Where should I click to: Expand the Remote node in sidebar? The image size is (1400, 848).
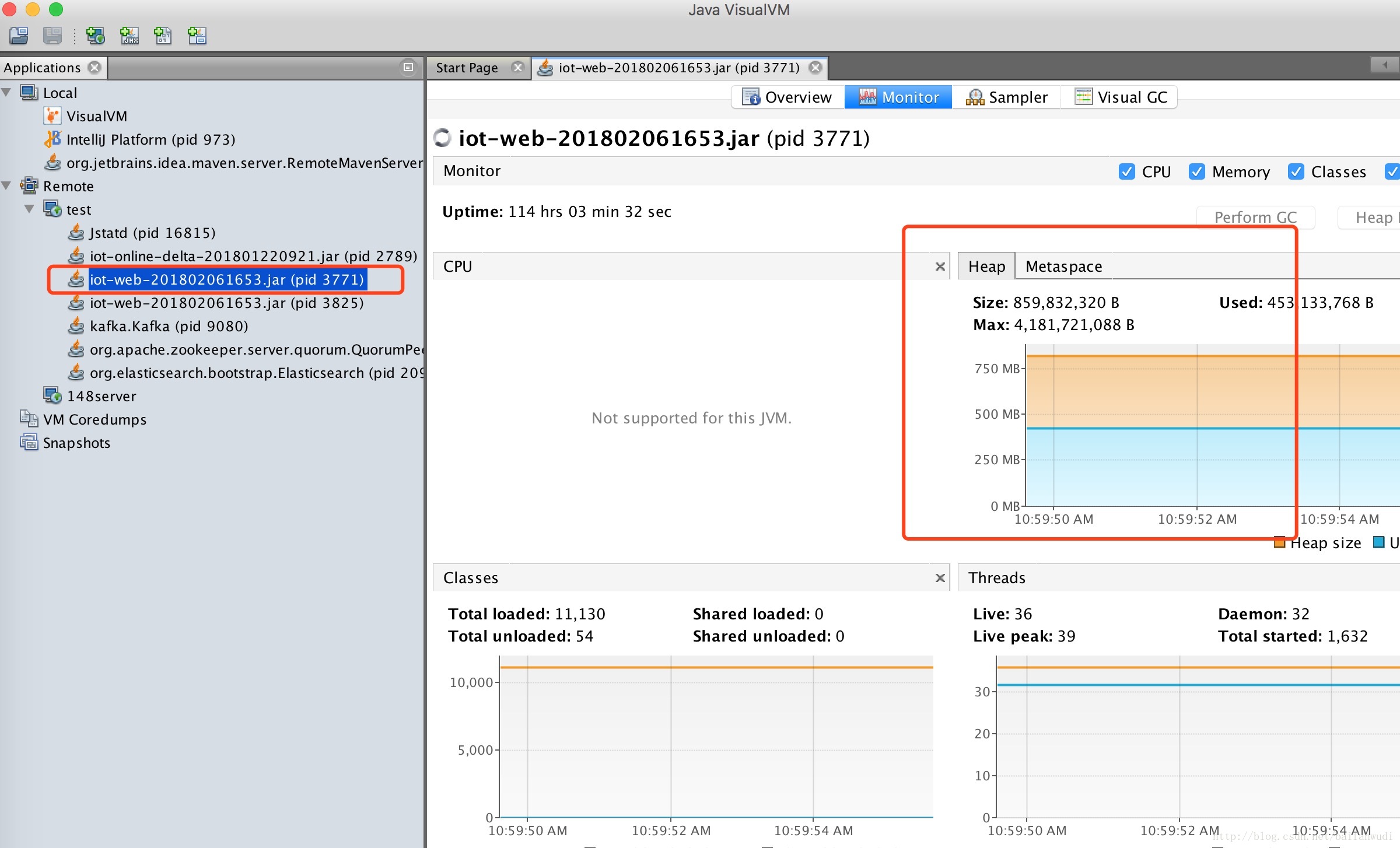10,186
